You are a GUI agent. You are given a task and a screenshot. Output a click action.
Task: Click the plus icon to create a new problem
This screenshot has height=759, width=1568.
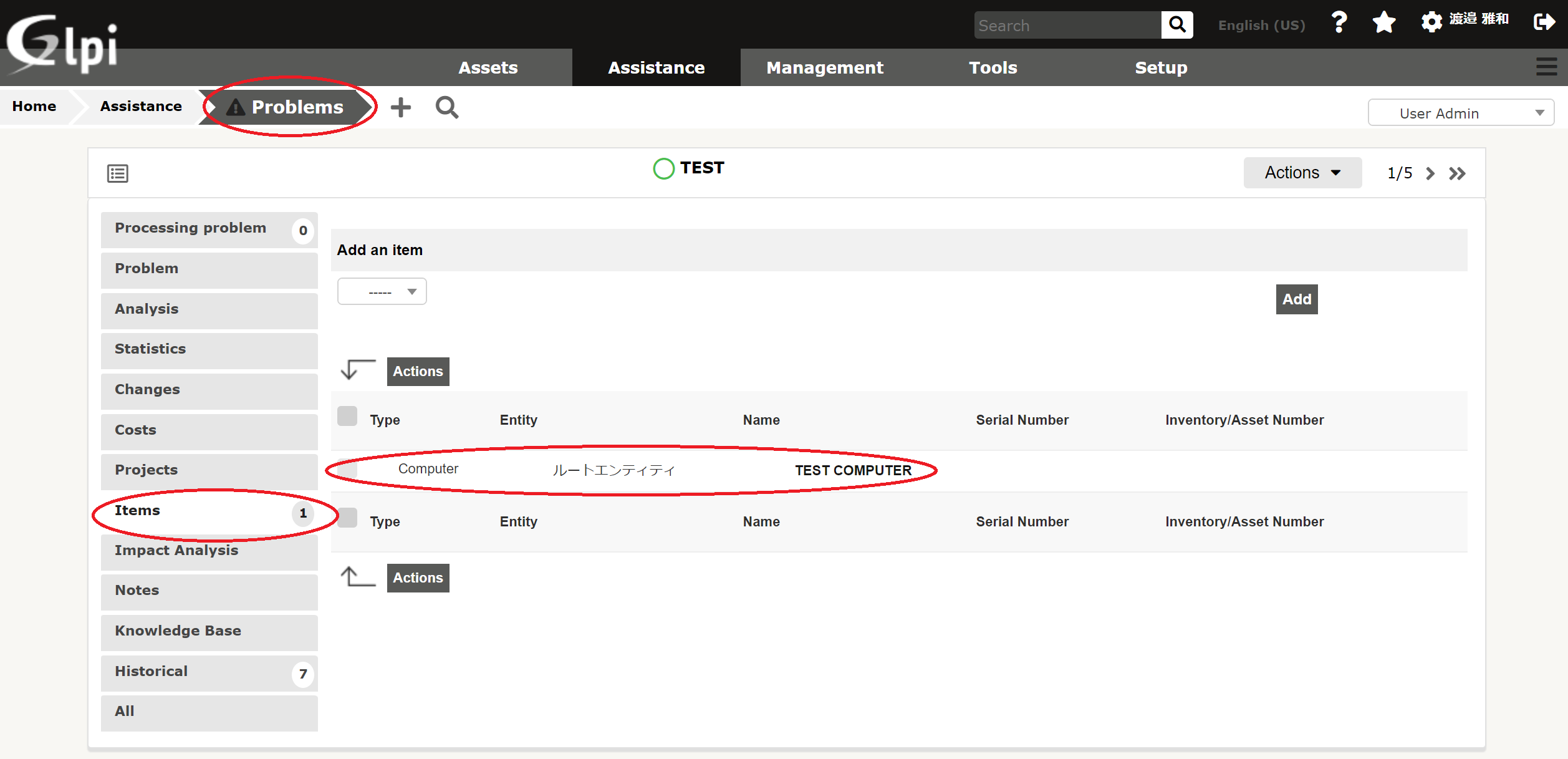pyautogui.click(x=401, y=107)
